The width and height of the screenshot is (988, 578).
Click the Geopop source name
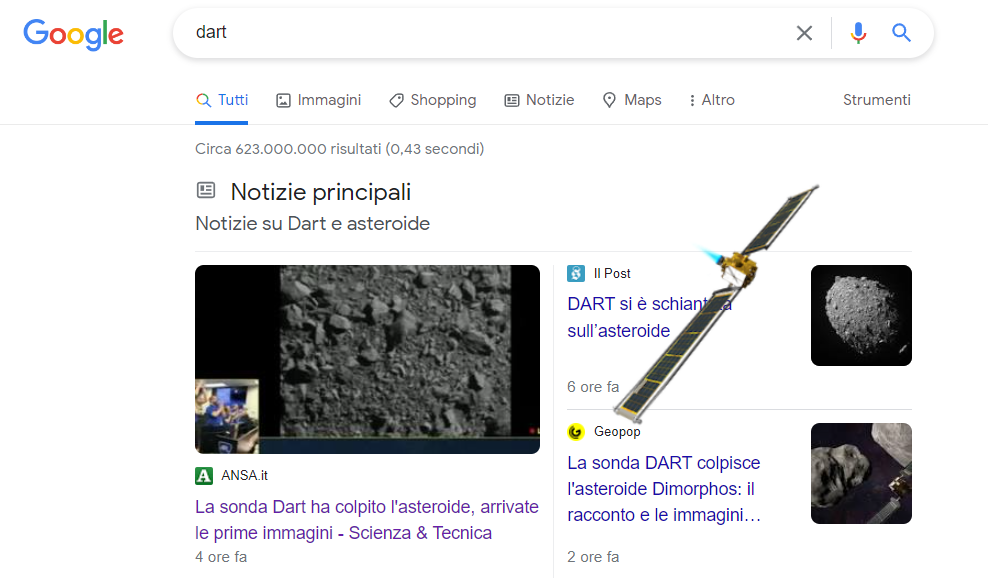[x=617, y=432]
